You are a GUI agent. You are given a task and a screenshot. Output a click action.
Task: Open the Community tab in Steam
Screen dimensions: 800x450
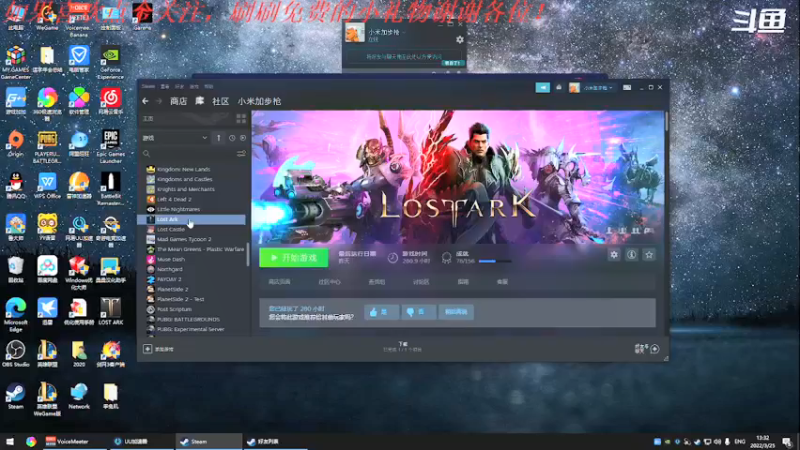220,101
